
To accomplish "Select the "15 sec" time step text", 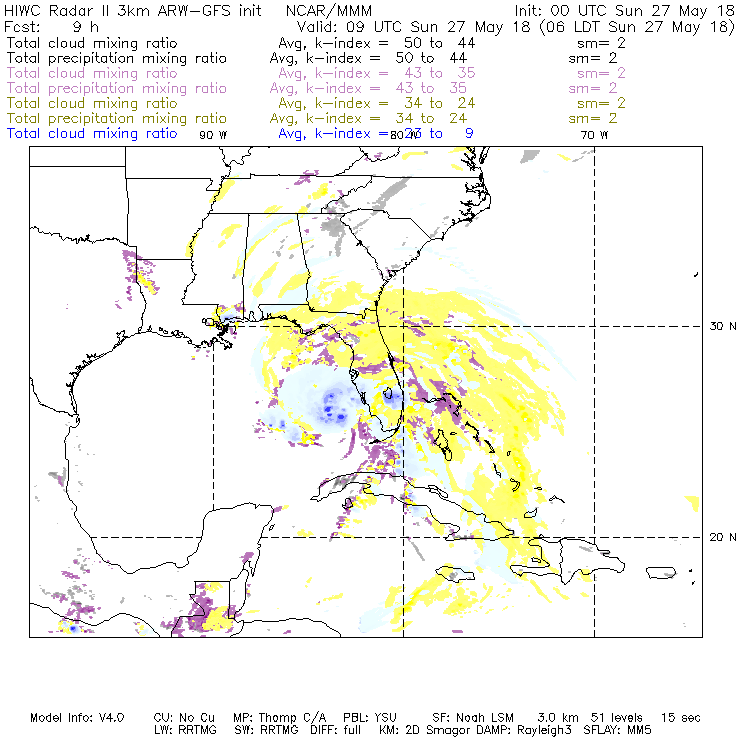I will pos(681,718).
